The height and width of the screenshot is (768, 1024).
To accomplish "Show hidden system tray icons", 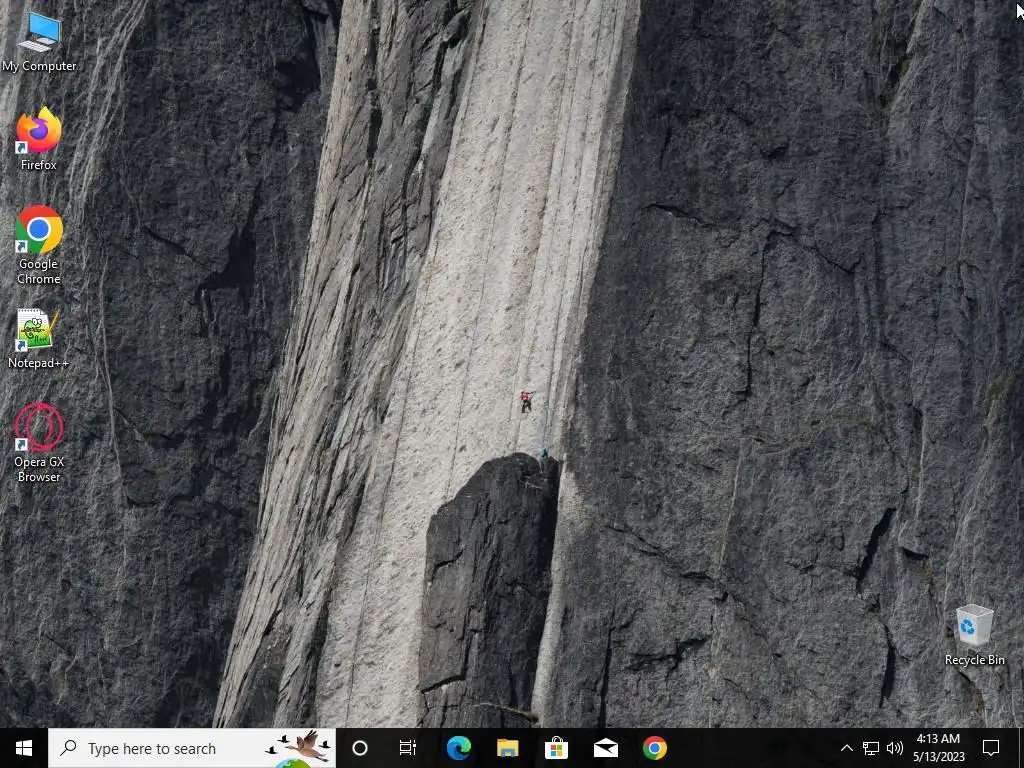I will (x=846, y=748).
